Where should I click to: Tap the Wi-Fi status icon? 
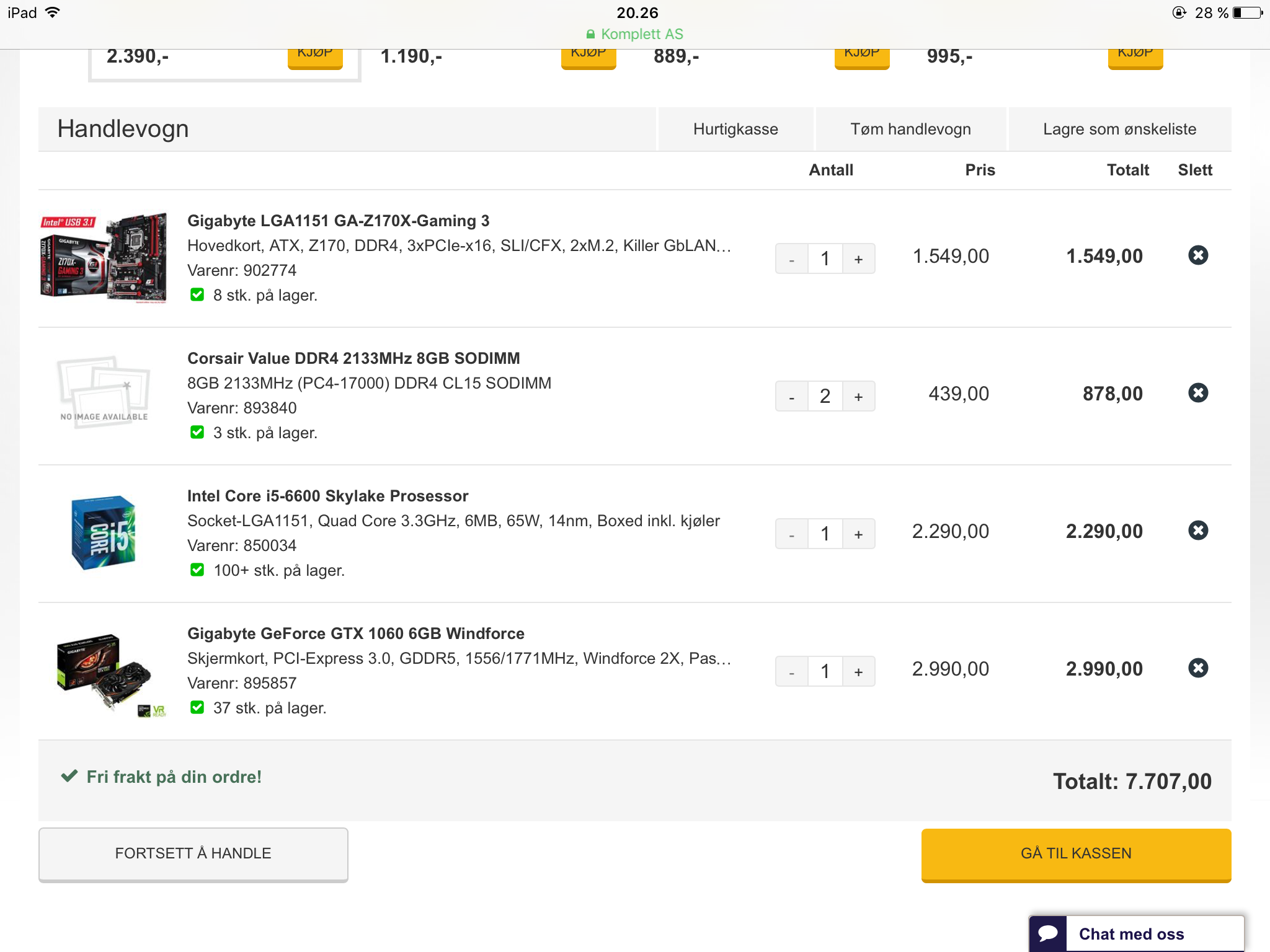(53, 12)
